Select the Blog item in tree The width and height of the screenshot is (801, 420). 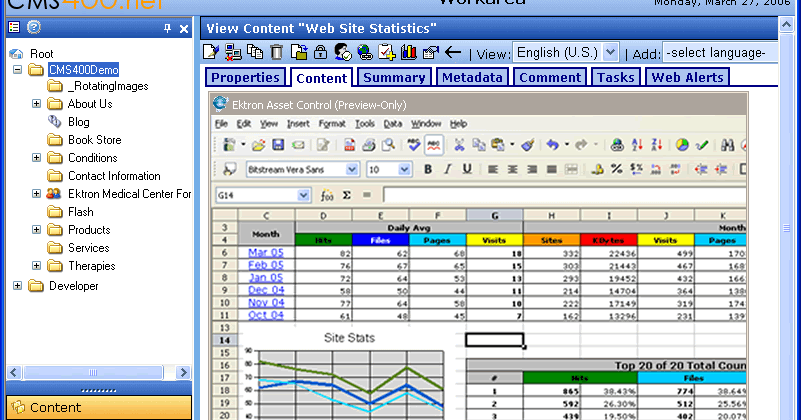(78, 122)
